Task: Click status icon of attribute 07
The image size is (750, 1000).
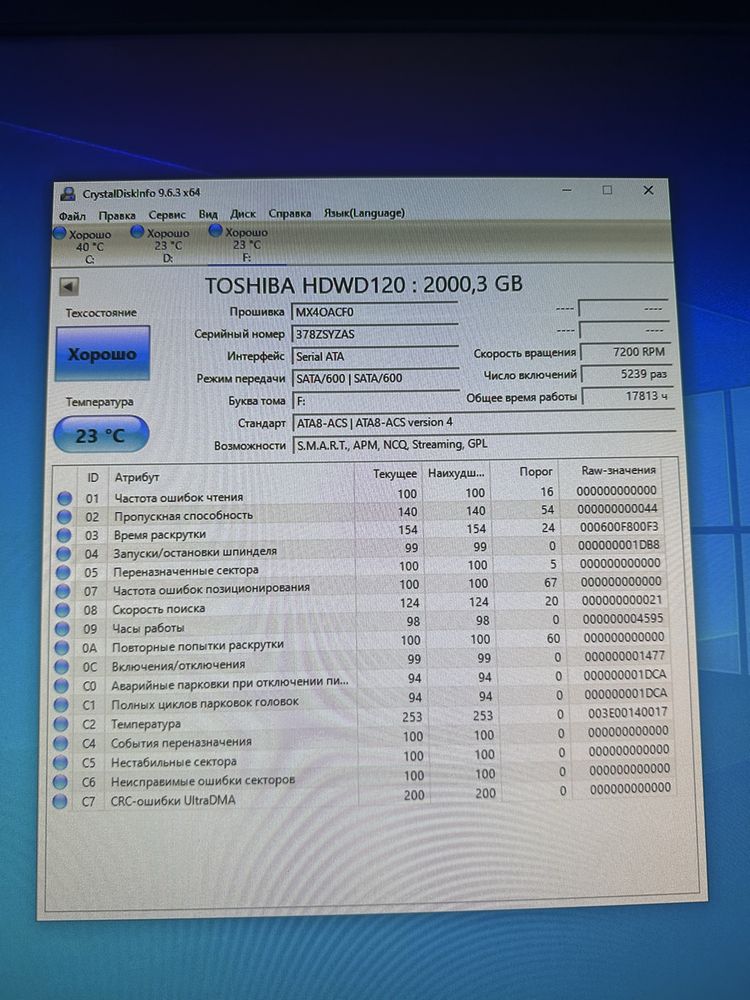Action: pyautogui.click(x=63, y=591)
